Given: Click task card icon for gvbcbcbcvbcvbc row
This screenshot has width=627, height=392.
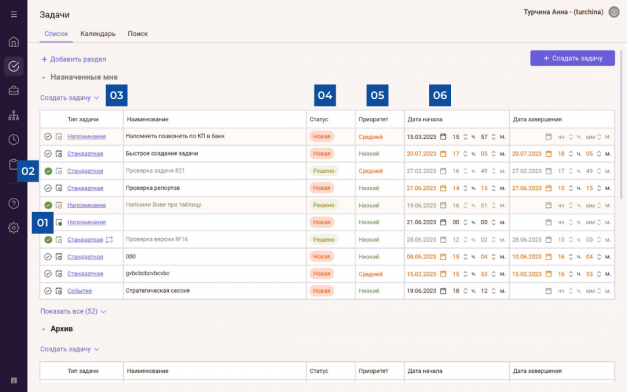Looking at the screenshot, I should 59,274.
